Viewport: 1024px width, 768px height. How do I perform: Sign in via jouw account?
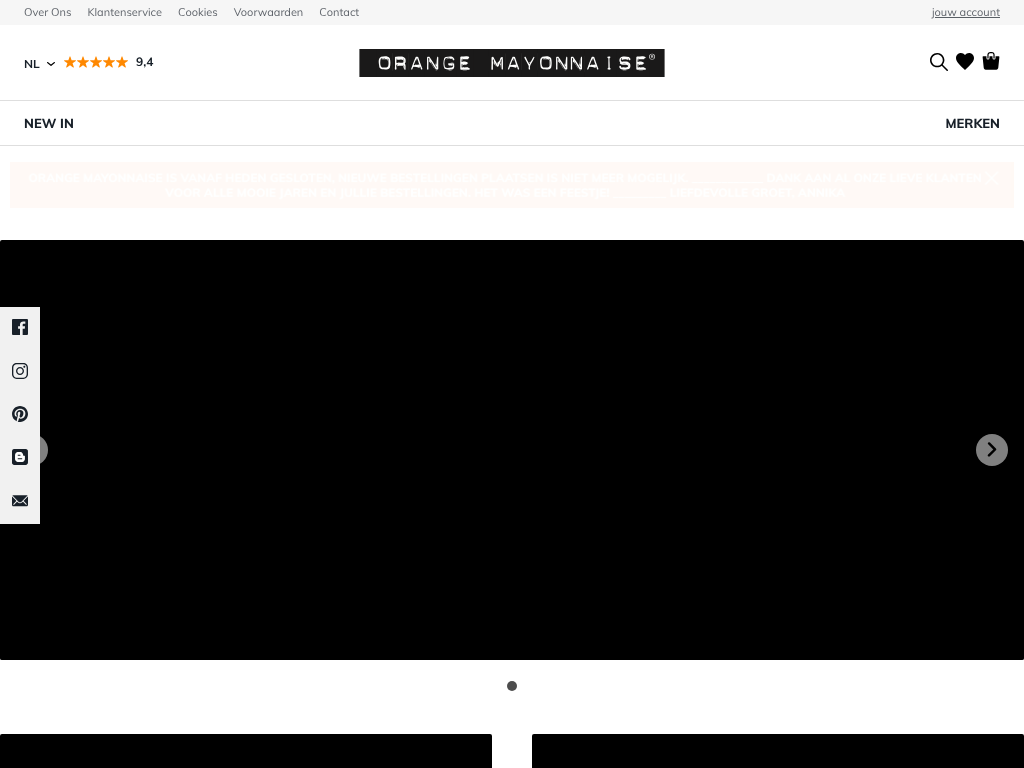(965, 12)
